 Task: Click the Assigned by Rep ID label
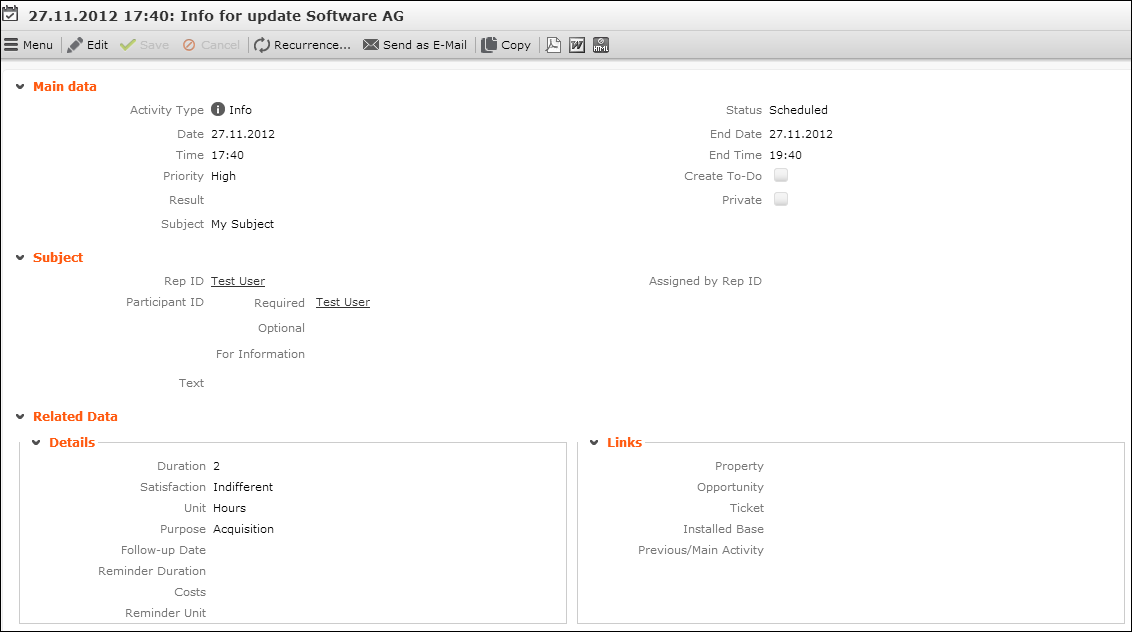tap(705, 281)
